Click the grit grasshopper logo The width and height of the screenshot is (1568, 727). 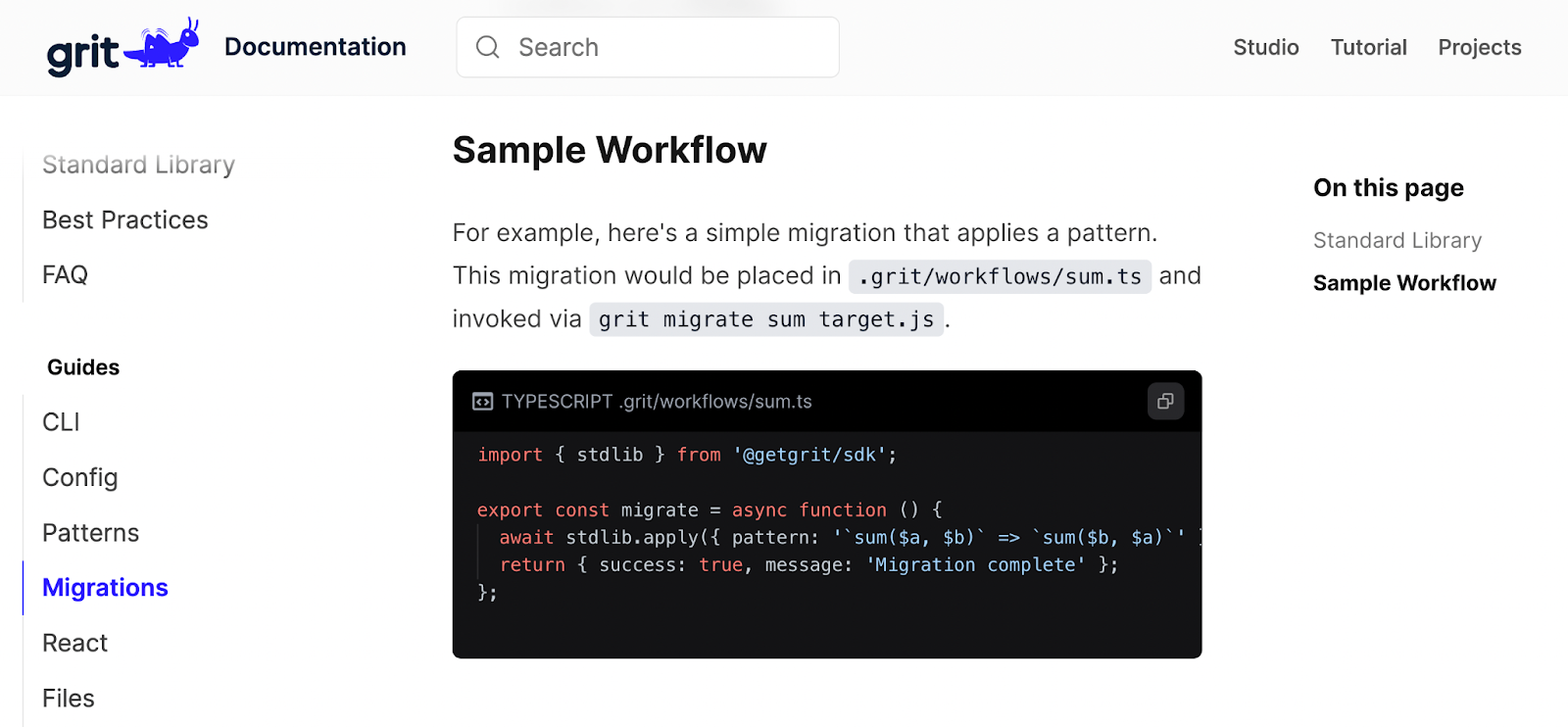pyautogui.click(x=123, y=47)
